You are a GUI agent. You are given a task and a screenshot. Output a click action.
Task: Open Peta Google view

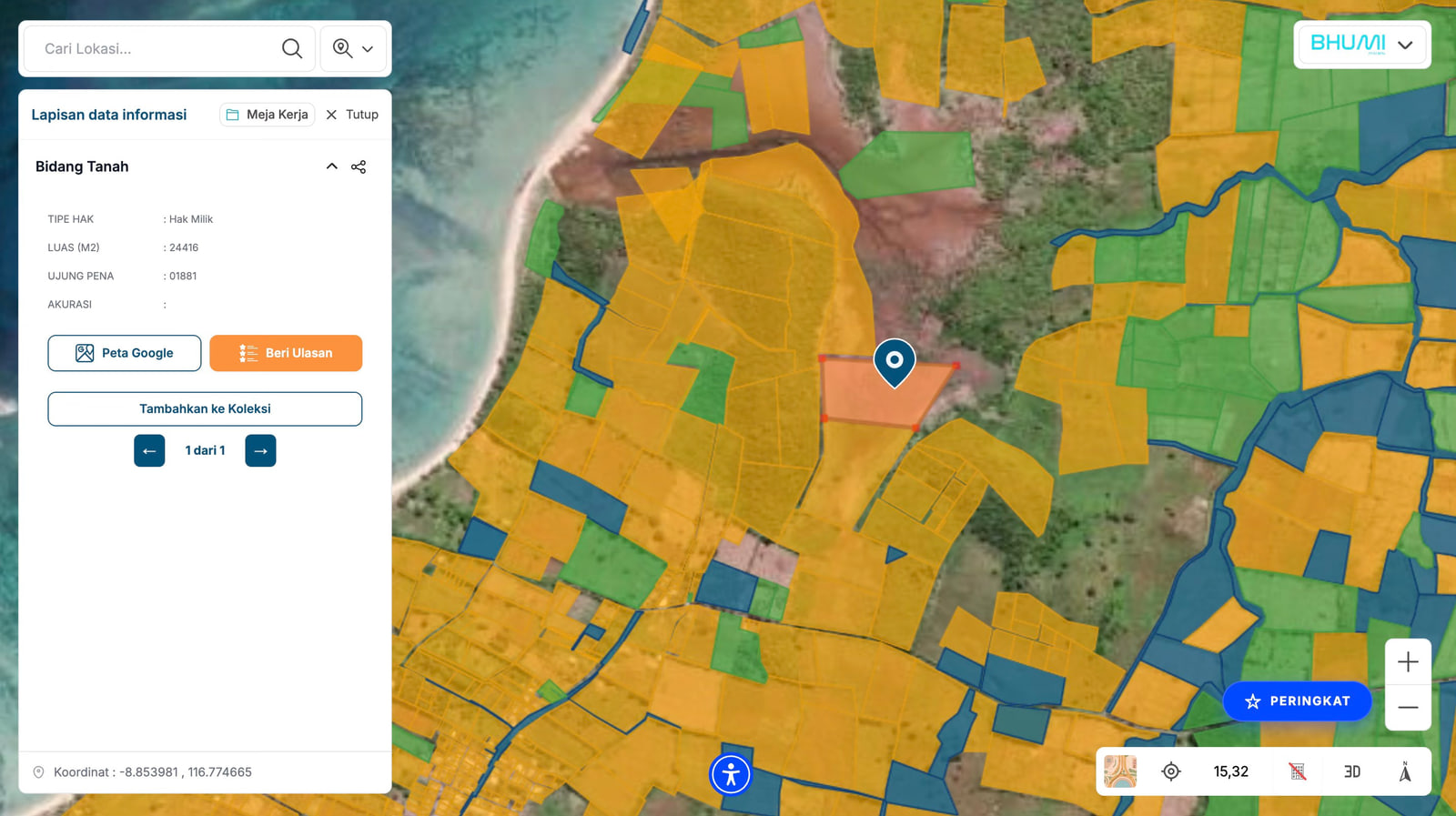tap(125, 353)
